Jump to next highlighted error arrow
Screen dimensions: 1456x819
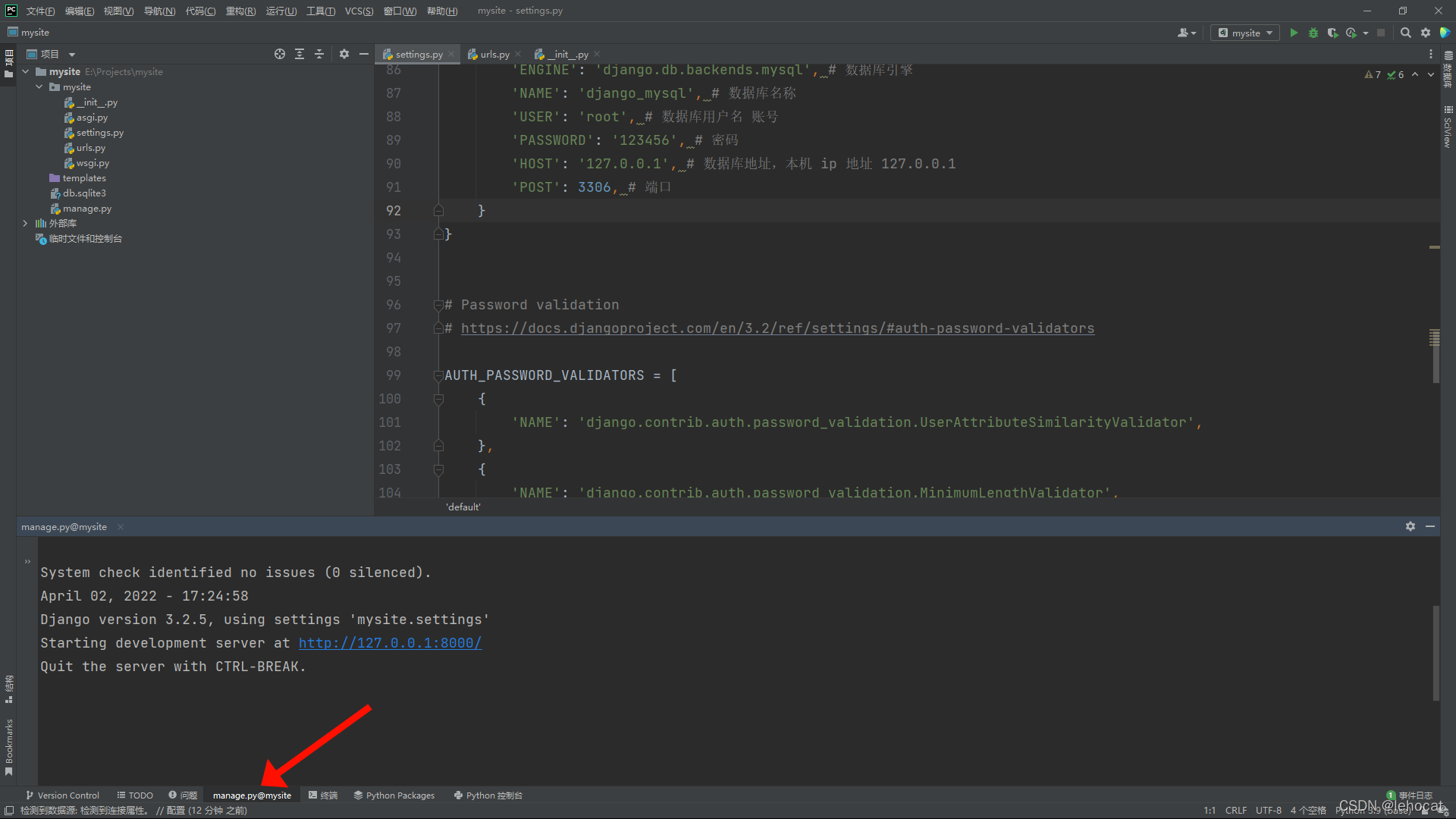point(1431,74)
